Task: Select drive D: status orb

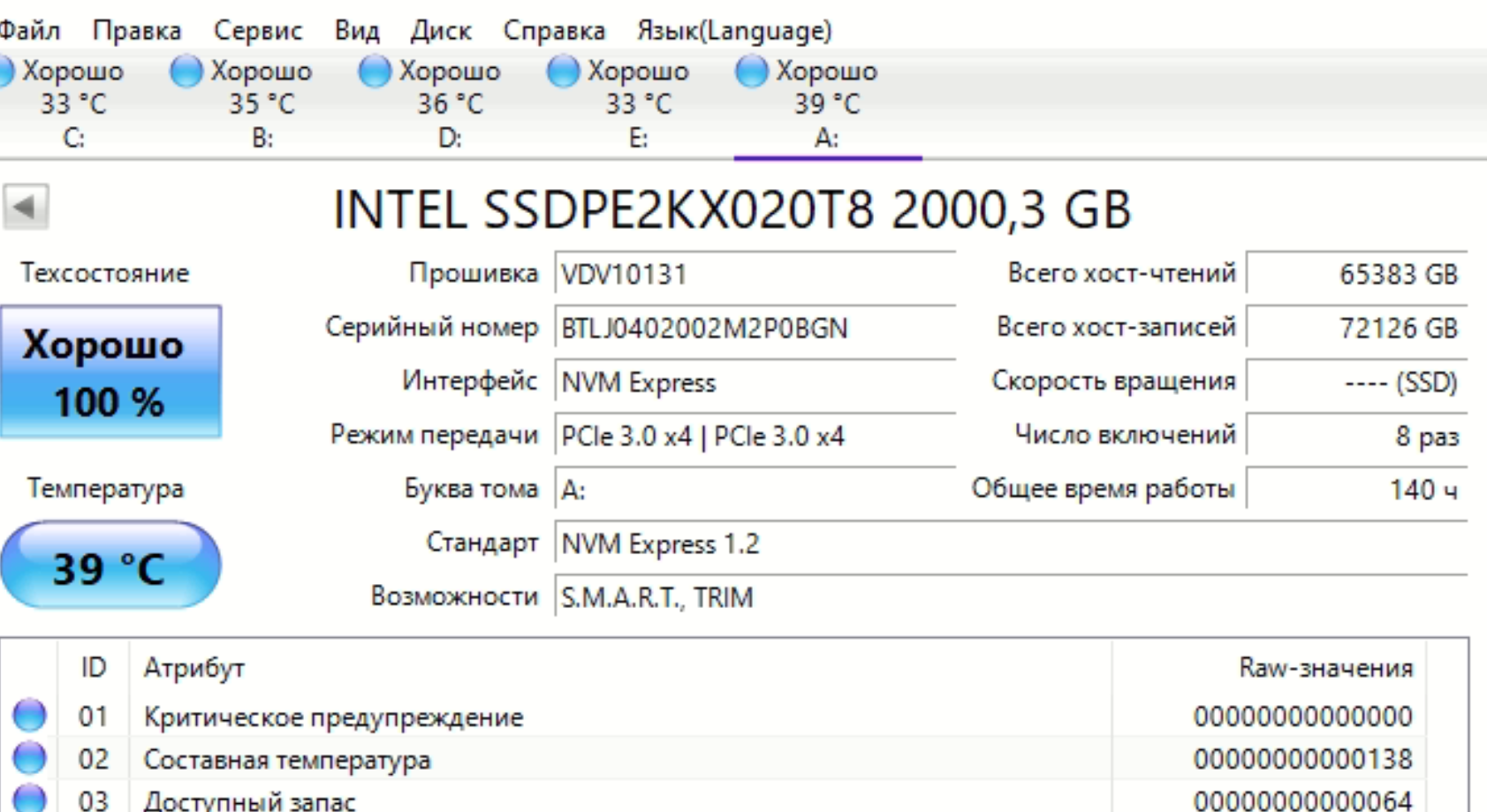Action: pos(375,72)
